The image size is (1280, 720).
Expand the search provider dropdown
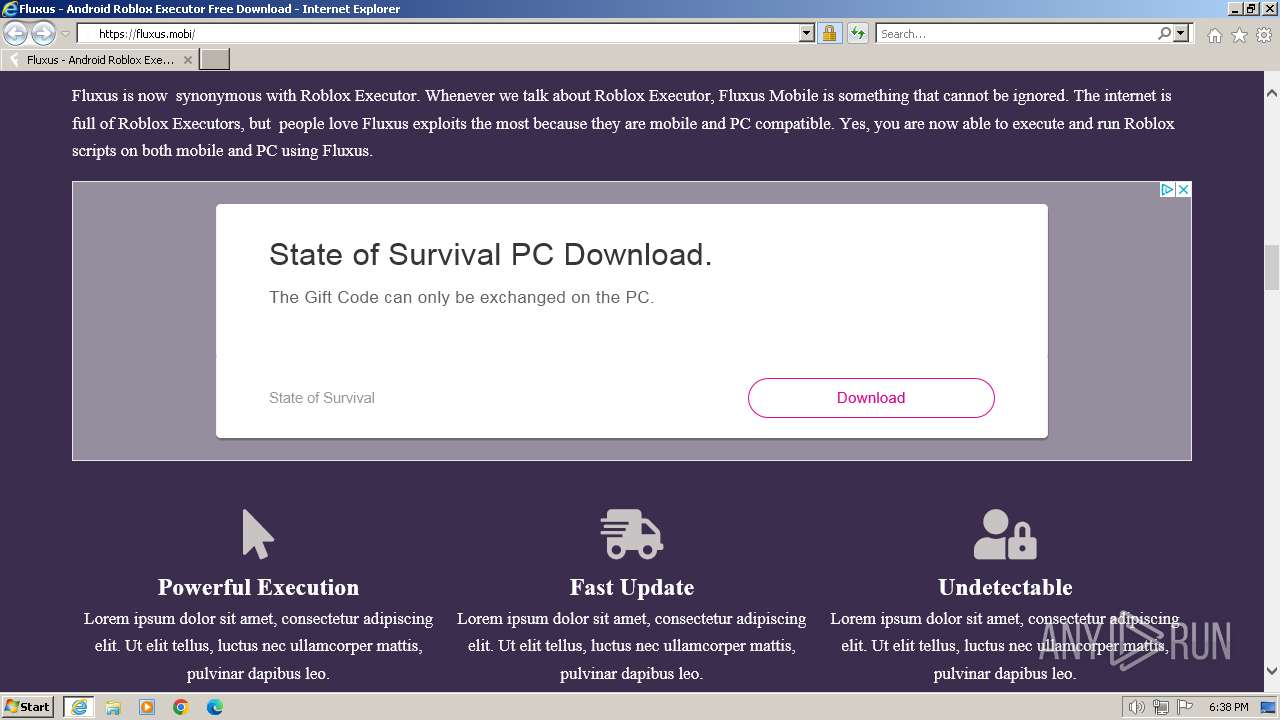pyautogui.click(x=1181, y=34)
